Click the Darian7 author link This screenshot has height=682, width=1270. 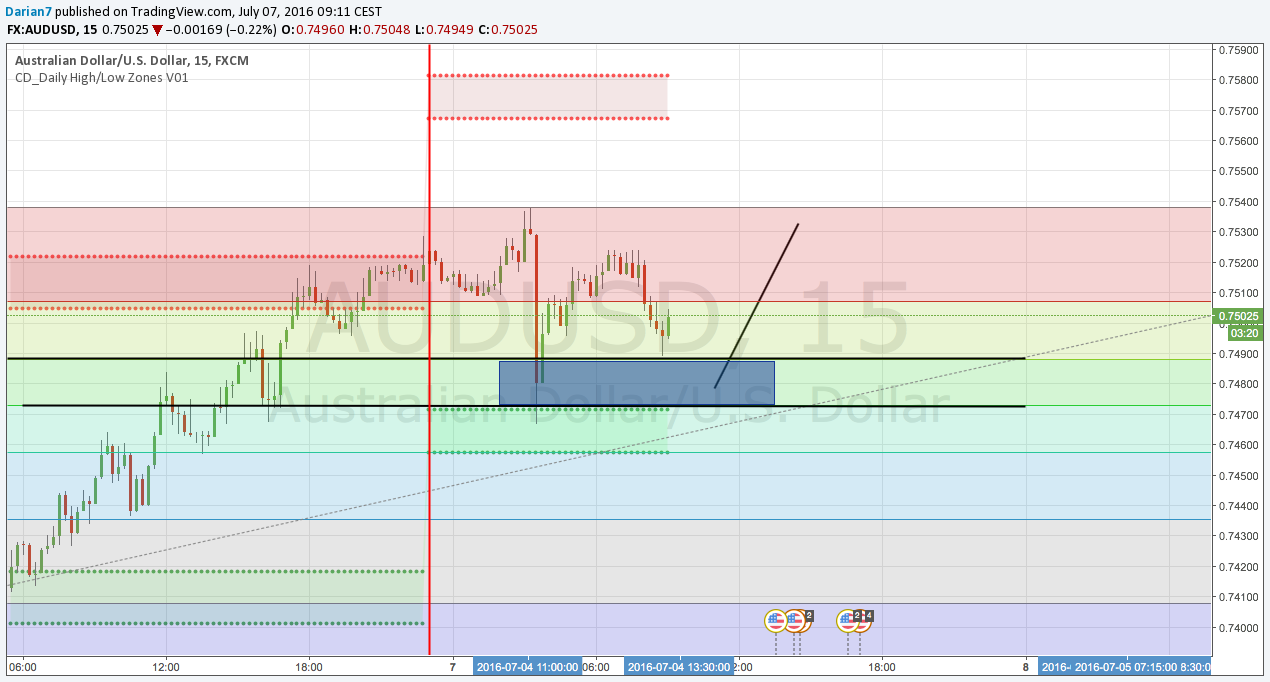click(30, 11)
